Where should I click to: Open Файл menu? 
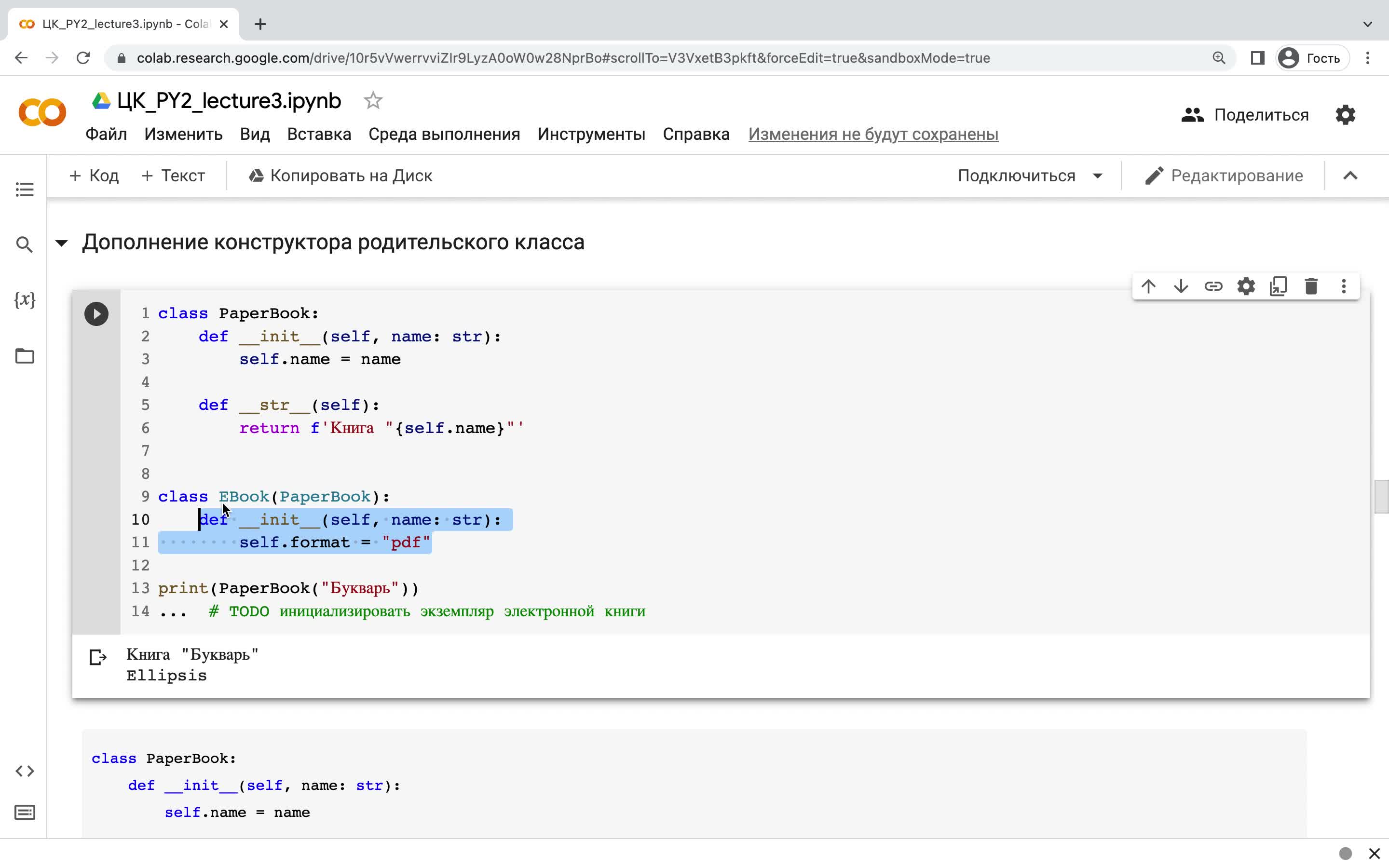(x=106, y=135)
